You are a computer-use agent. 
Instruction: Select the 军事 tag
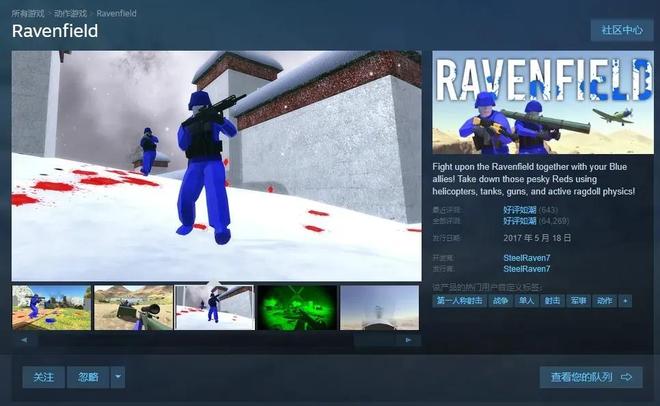coord(578,301)
